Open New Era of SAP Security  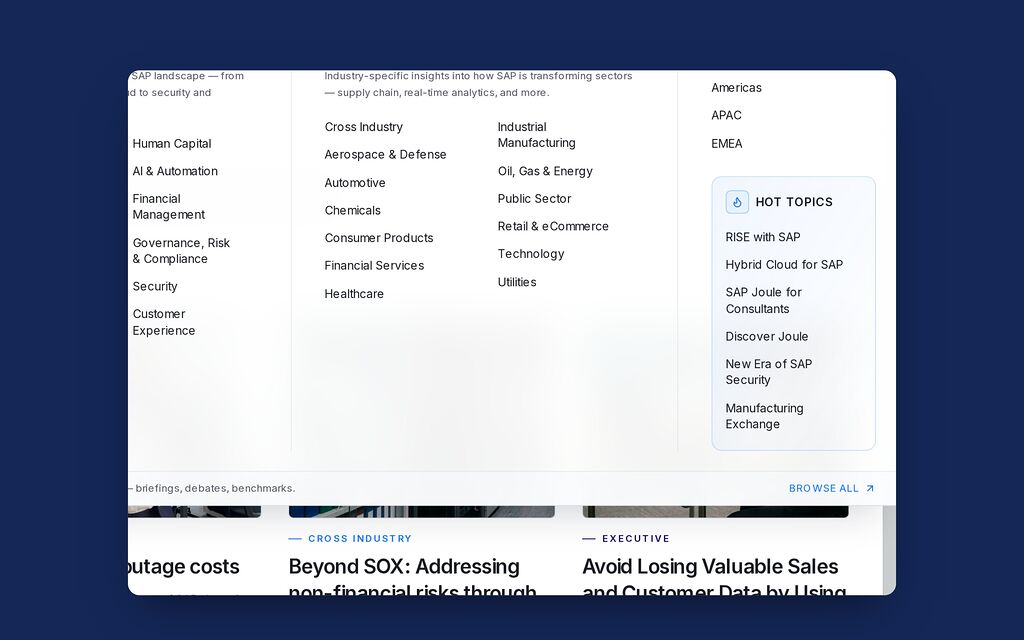tap(769, 372)
